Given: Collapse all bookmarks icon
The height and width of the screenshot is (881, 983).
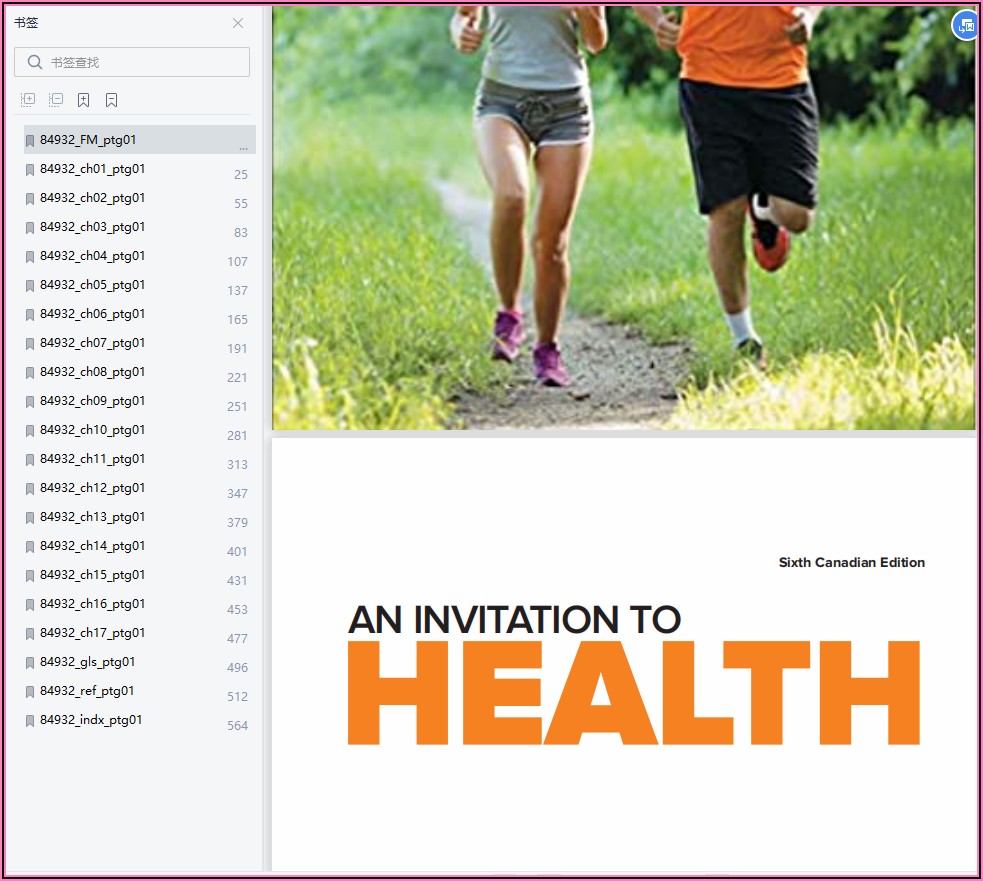Looking at the screenshot, I should [56, 100].
